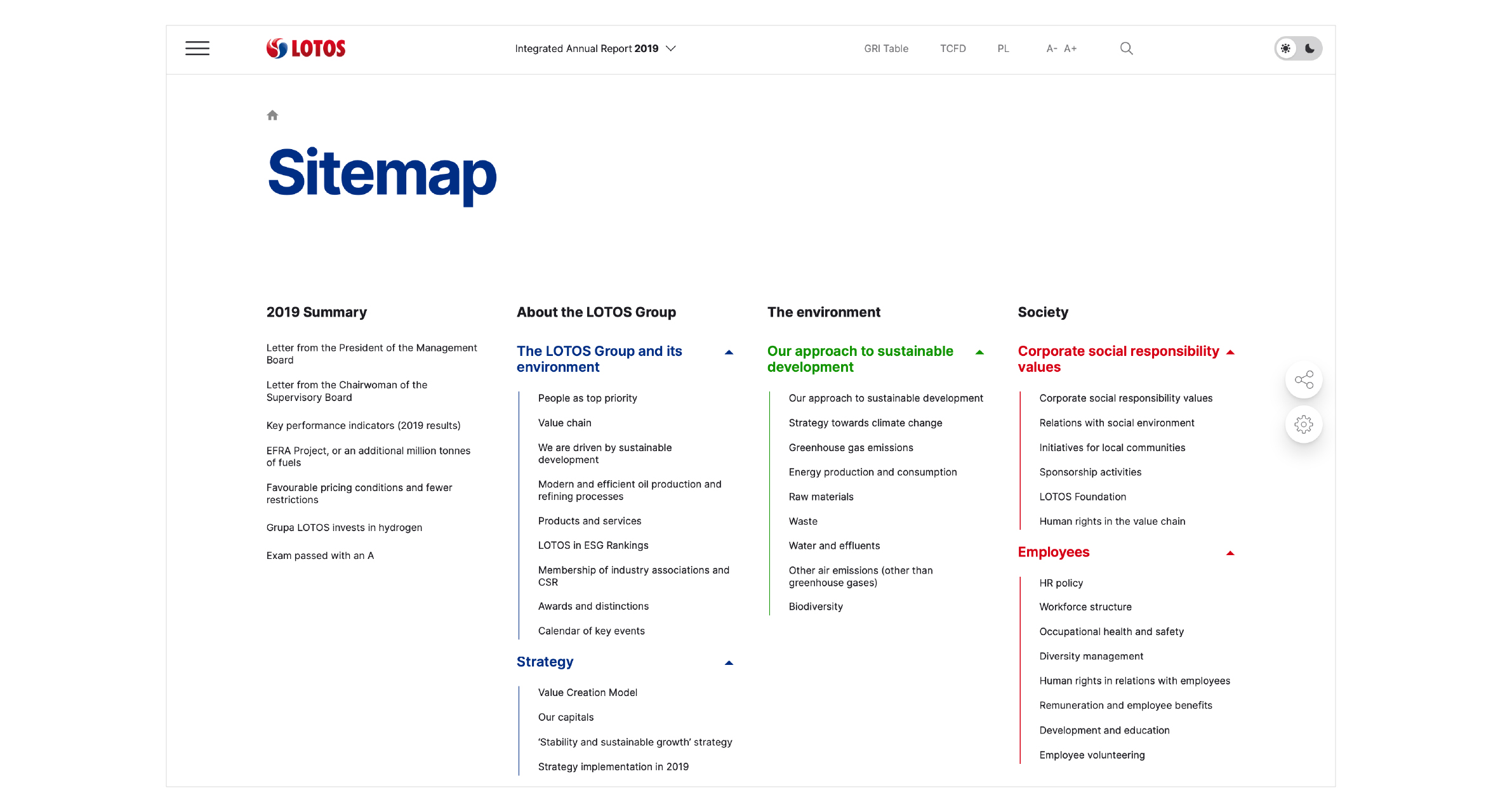Image resolution: width=1512 pixels, height=788 pixels.
Task: Open Modern and efficient oil production link
Action: pyautogui.click(x=630, y=490)
